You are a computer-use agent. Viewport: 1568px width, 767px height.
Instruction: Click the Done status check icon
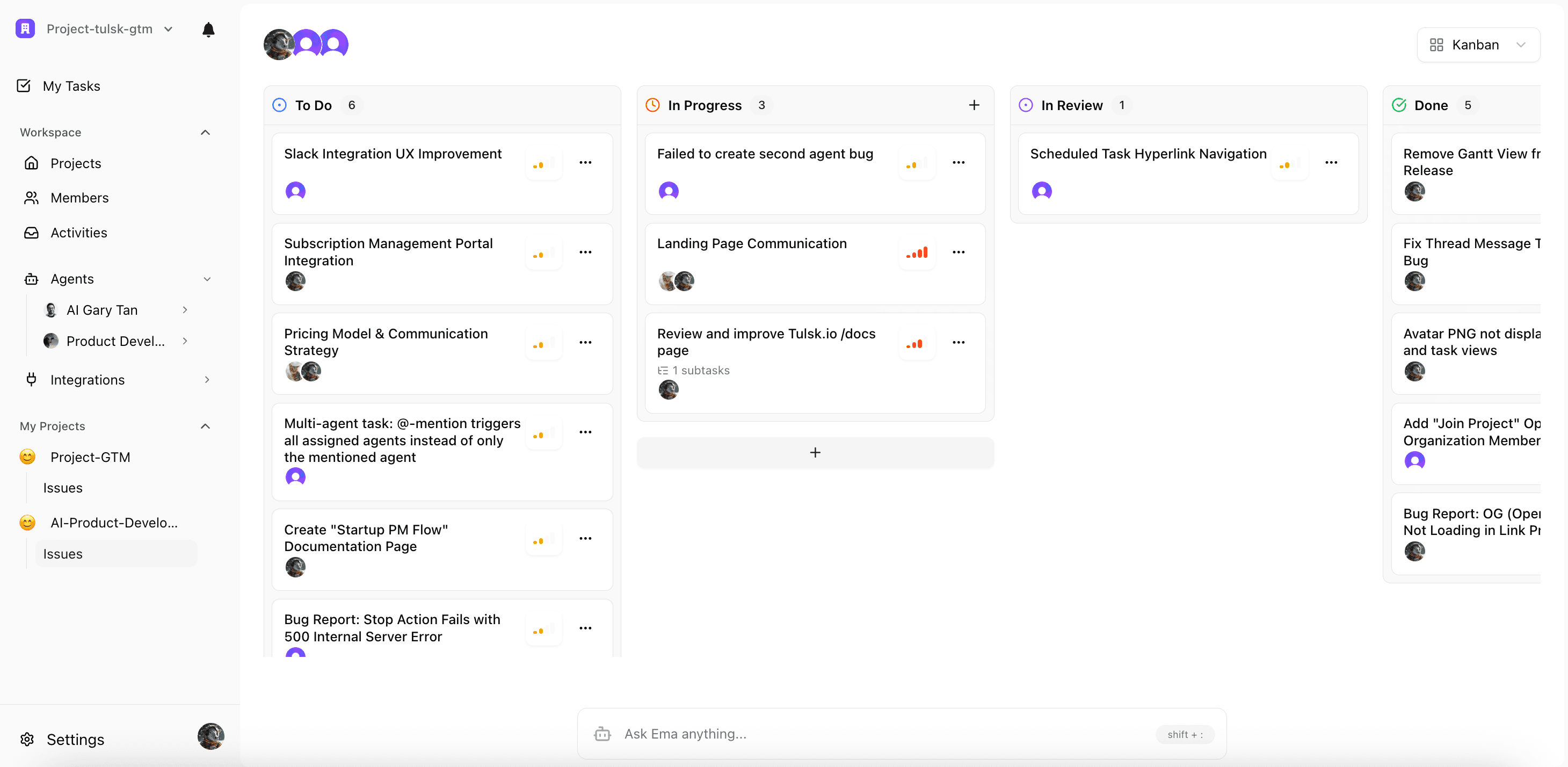1399,105
